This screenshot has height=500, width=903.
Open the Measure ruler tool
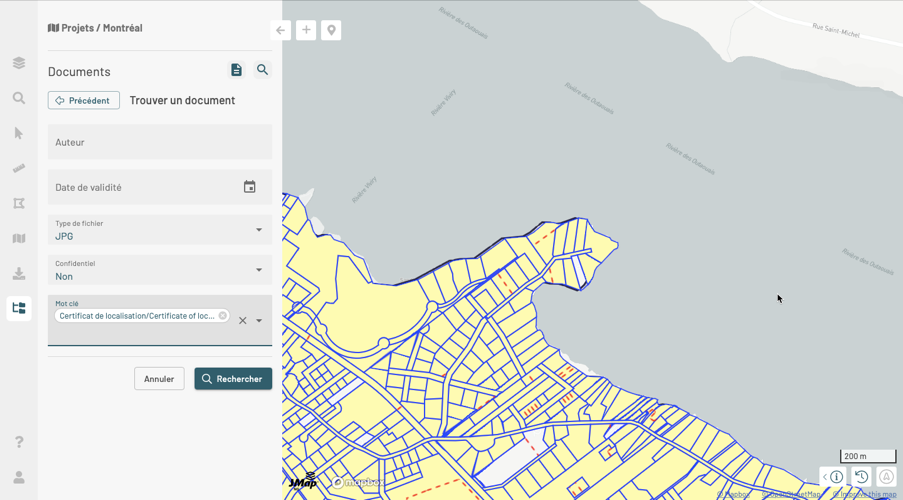[x=19, y=168]
